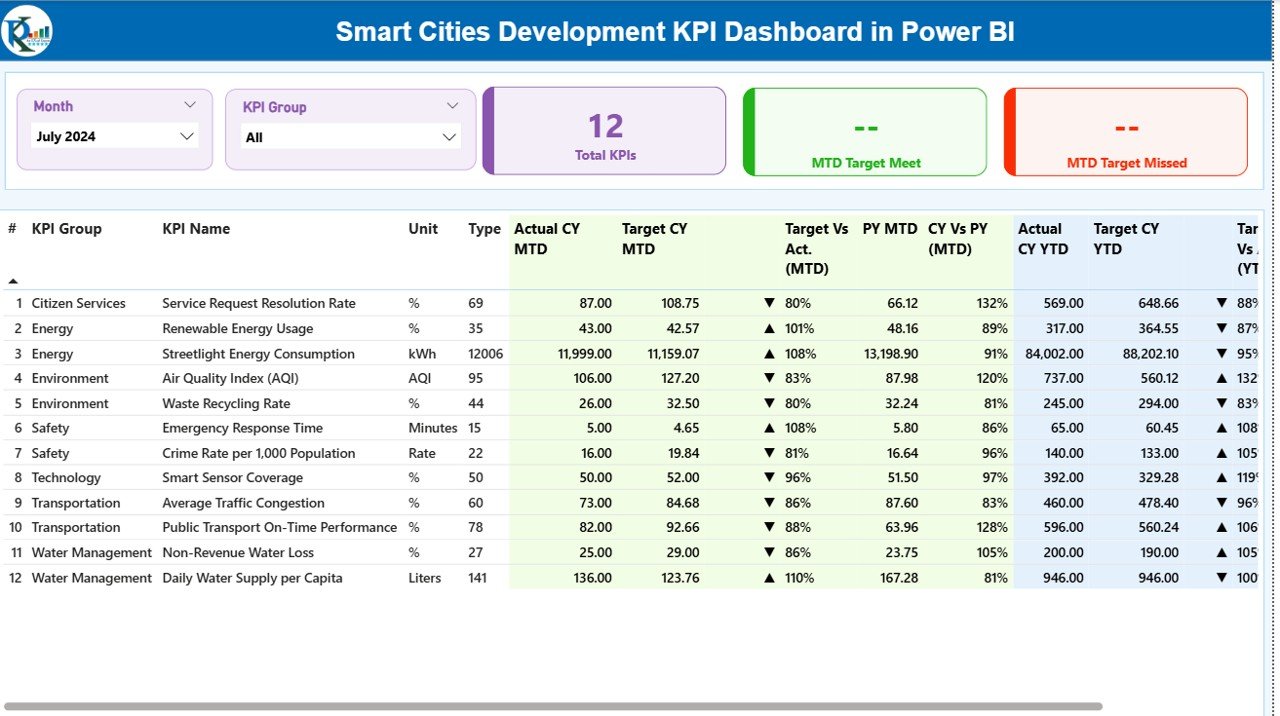1280x716 pixels.
Task: Click down-arrow for Smart Sensor Coverage row
Action: [x=768, y=478]
